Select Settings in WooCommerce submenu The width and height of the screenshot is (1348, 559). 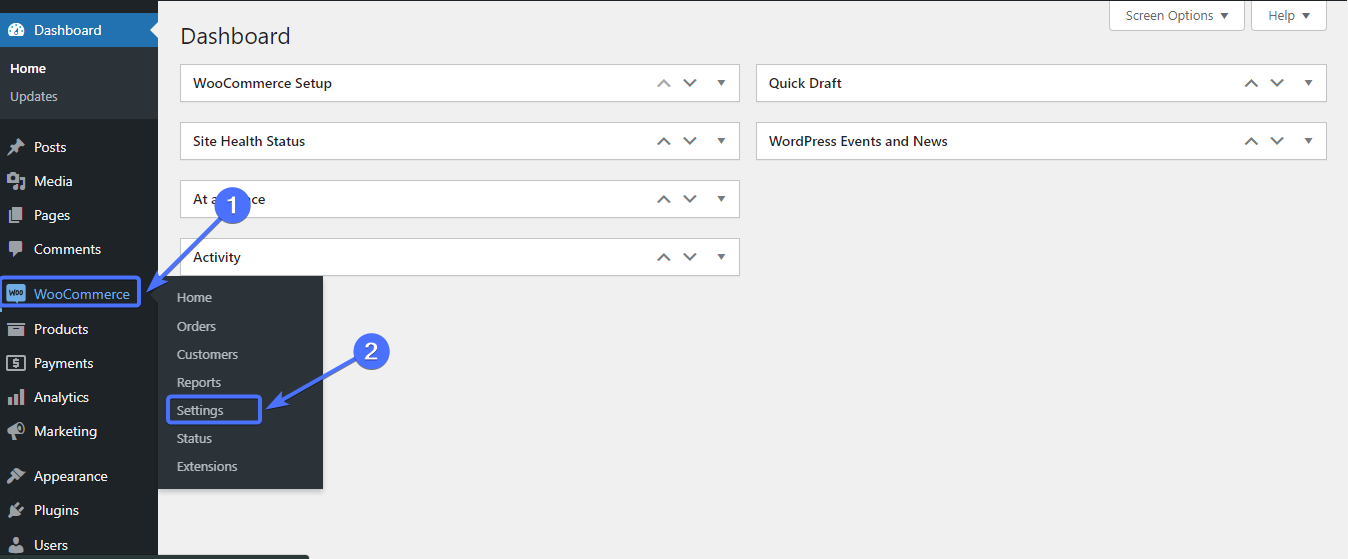[x=200, y=410]
